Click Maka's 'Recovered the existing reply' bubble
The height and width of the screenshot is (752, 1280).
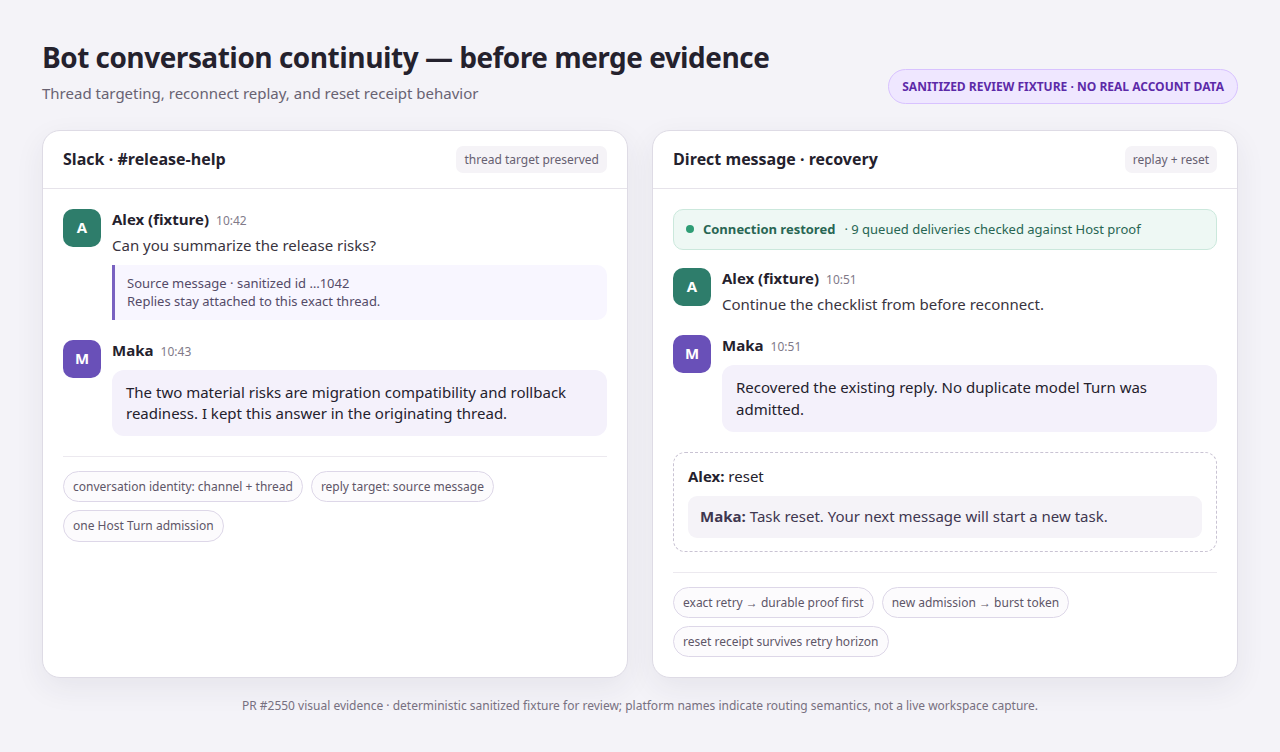click(x=969, y=398)
